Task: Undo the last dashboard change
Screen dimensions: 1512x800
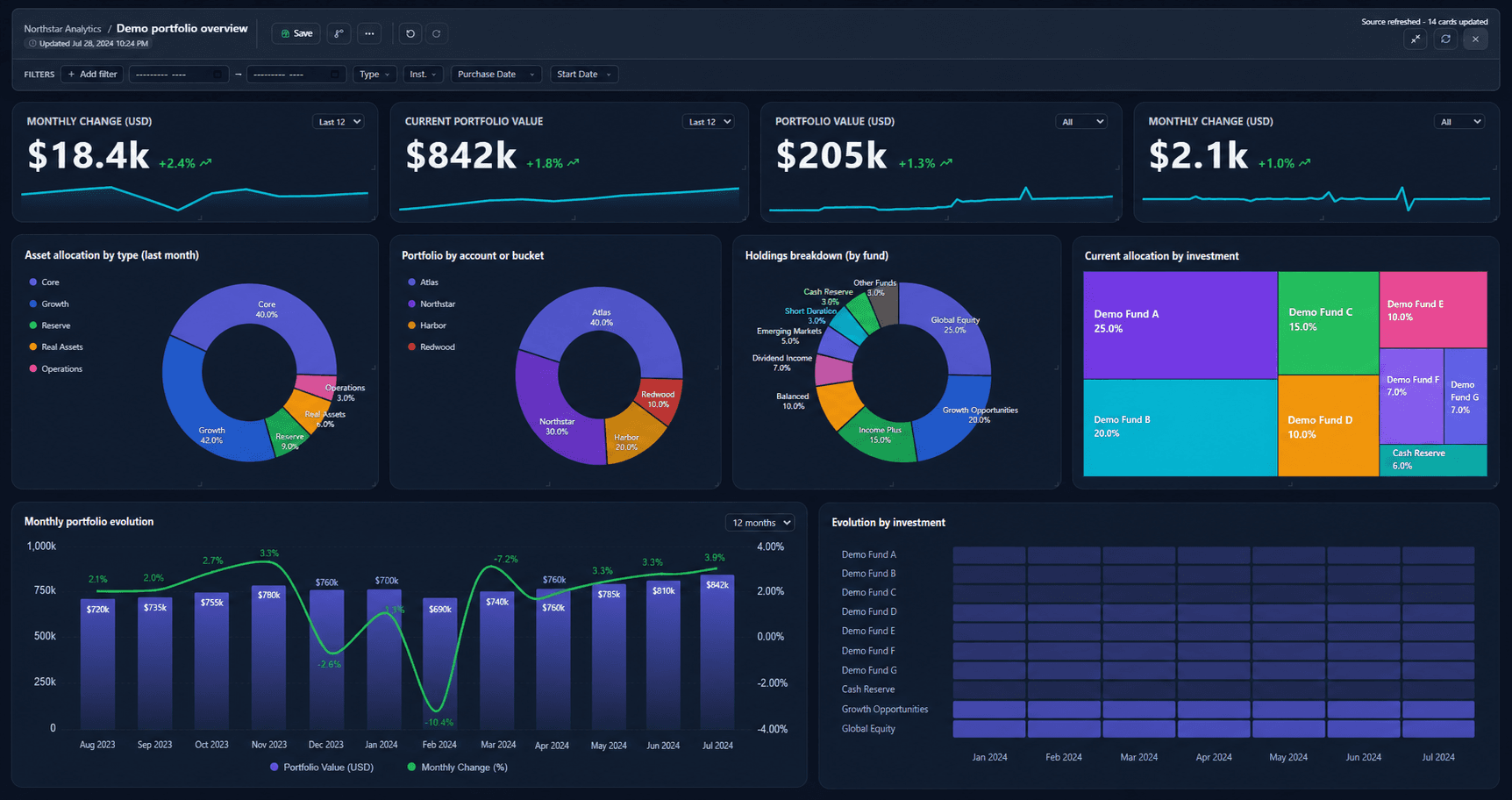Action: (x=410, y=33)
